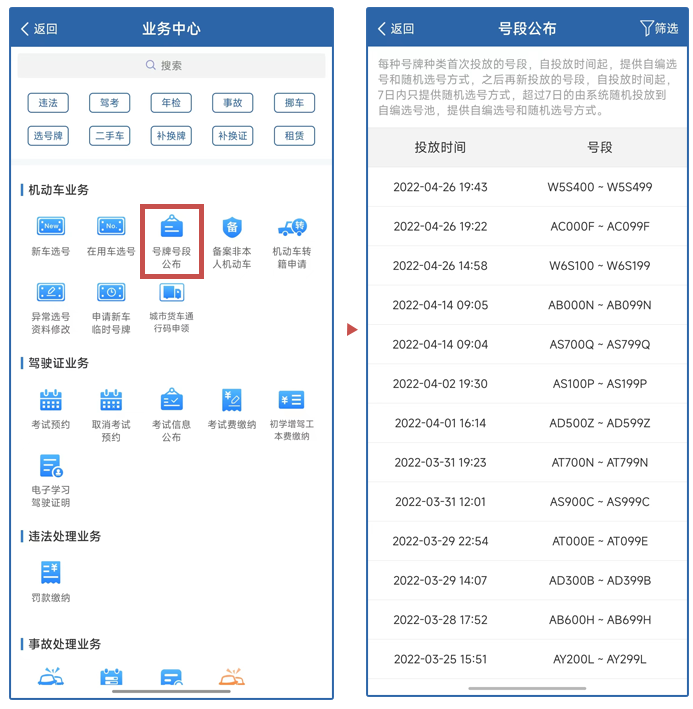Select row W6S100 ~ W6S199
This screenshot has height=709, width=693.
[x=528, y=266]
